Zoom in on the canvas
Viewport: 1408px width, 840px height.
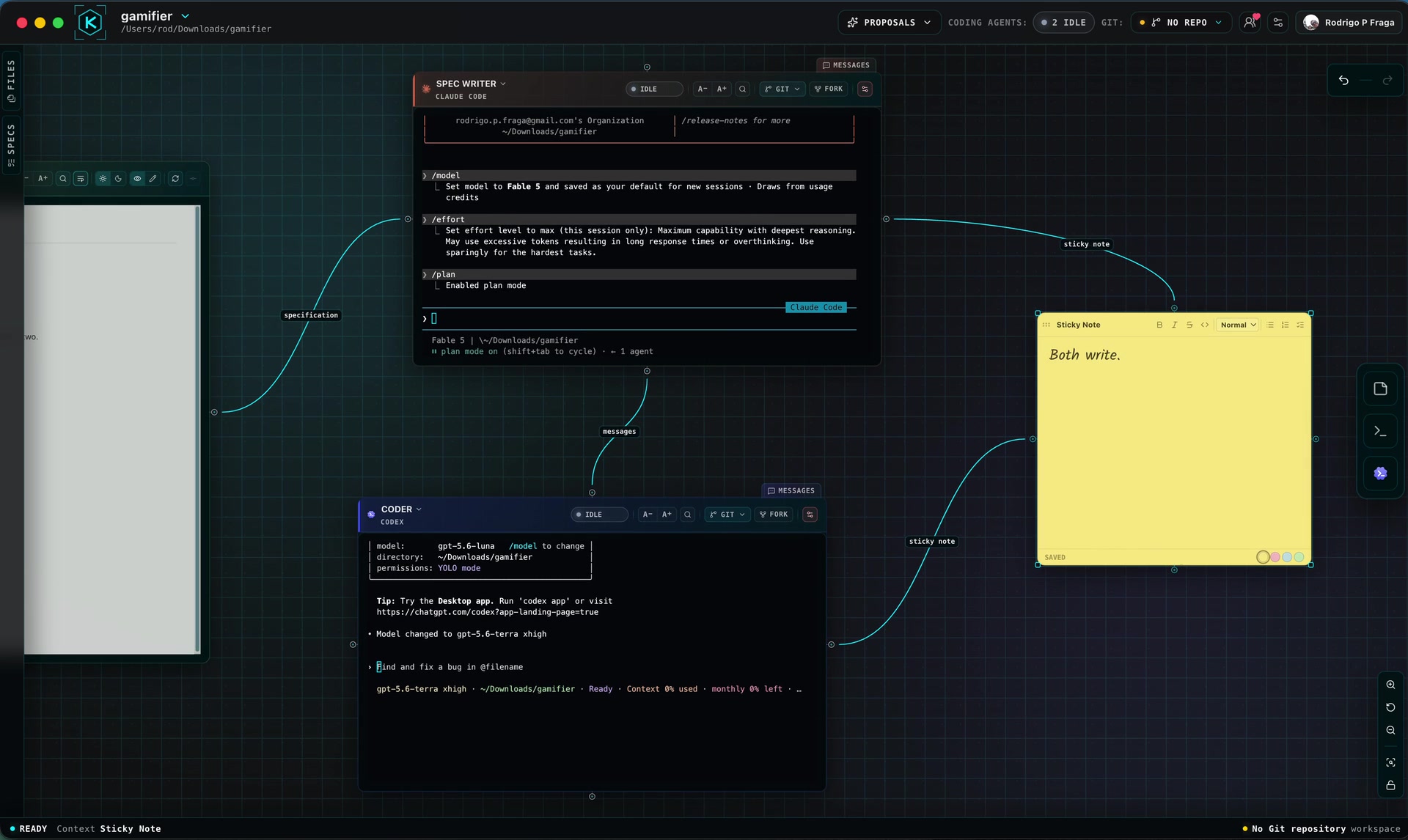[x=1390, y=685]
